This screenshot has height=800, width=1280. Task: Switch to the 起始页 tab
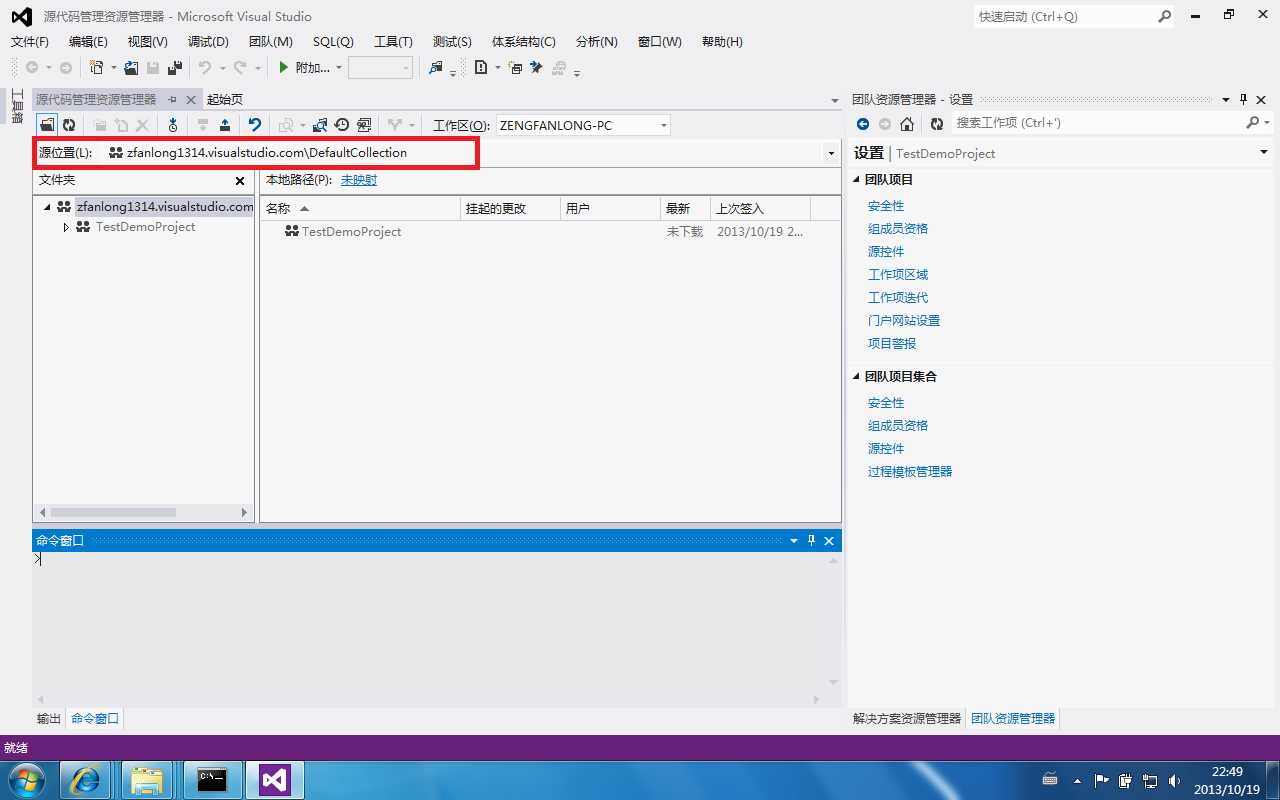pos(225,100)
